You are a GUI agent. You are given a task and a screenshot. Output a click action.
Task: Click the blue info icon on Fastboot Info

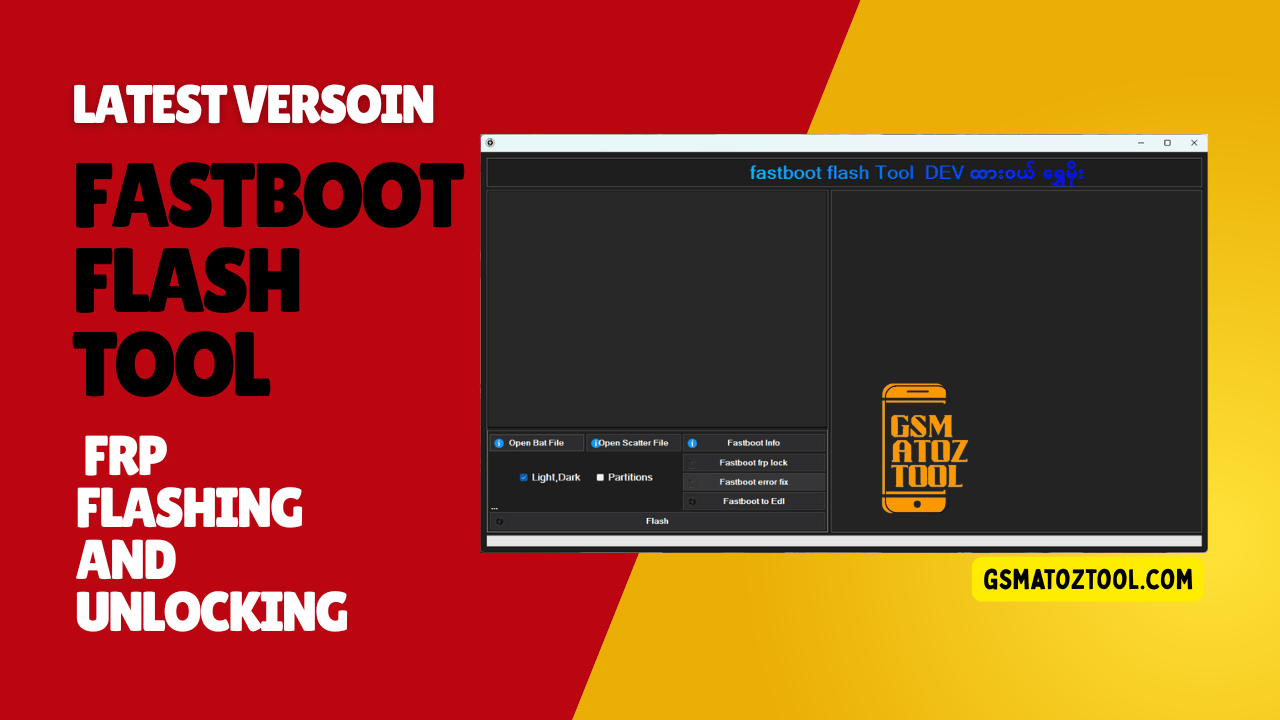692,443
